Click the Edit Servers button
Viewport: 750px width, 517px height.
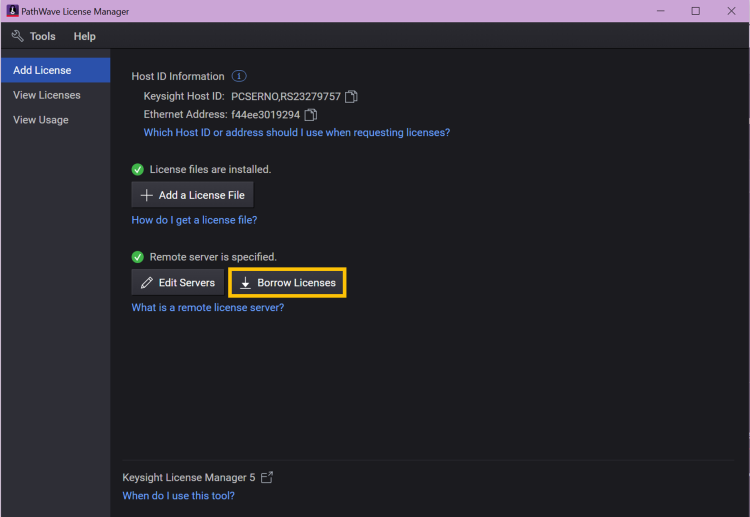pos(177,282)
